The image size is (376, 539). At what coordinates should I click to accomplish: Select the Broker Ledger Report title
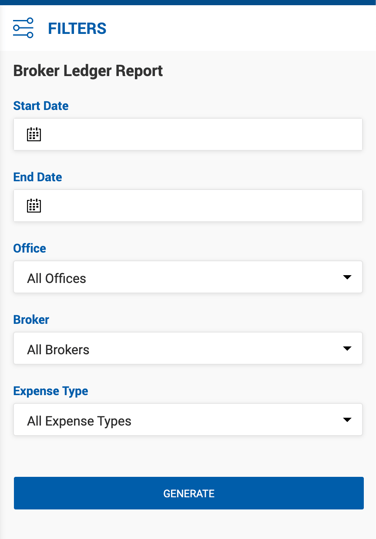point(88,71)
